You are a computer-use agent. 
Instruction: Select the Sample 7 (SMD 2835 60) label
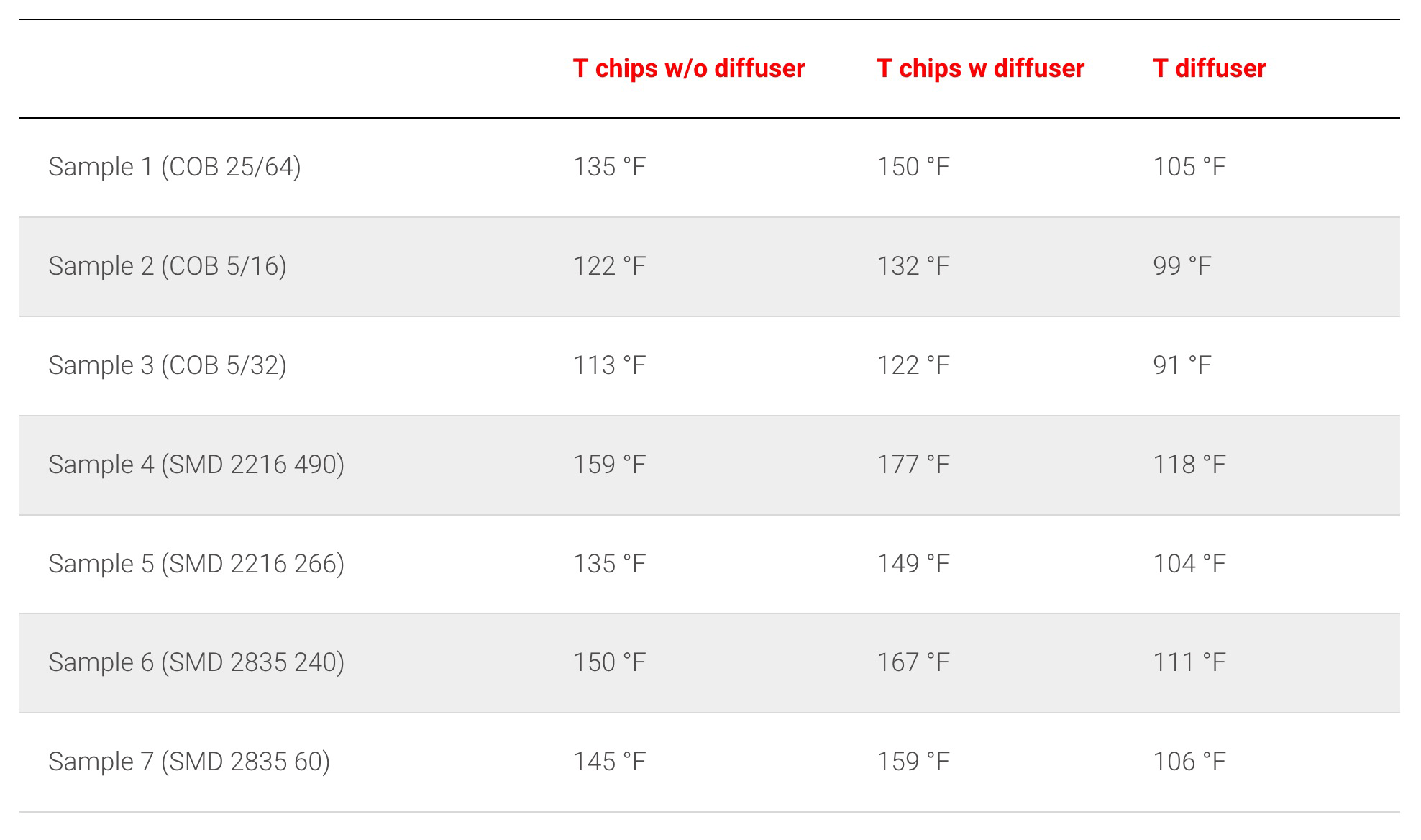coord(188,762)
